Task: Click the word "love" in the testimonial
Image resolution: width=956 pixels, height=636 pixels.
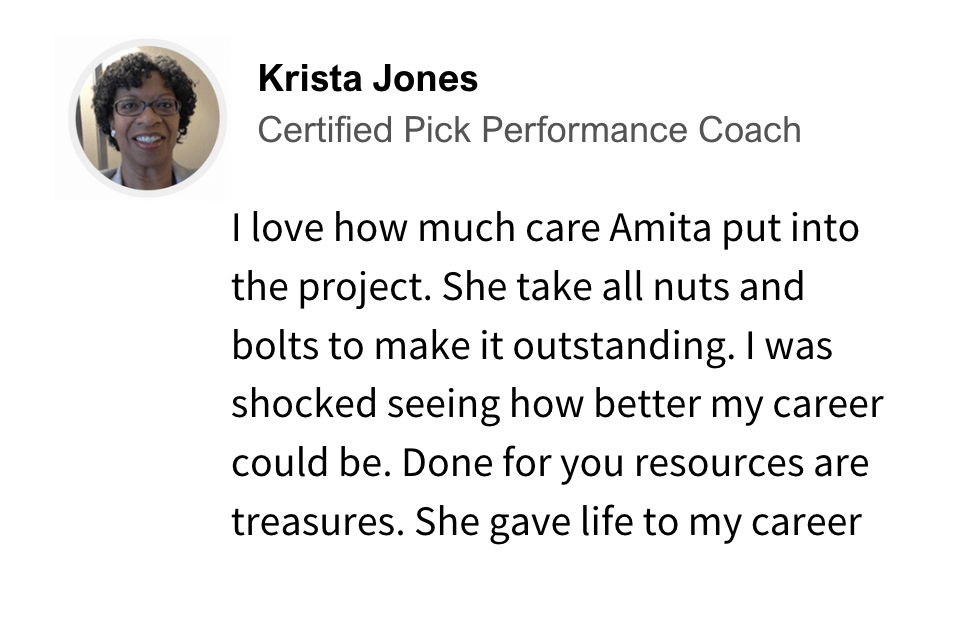Action: [x=287, y=228]
